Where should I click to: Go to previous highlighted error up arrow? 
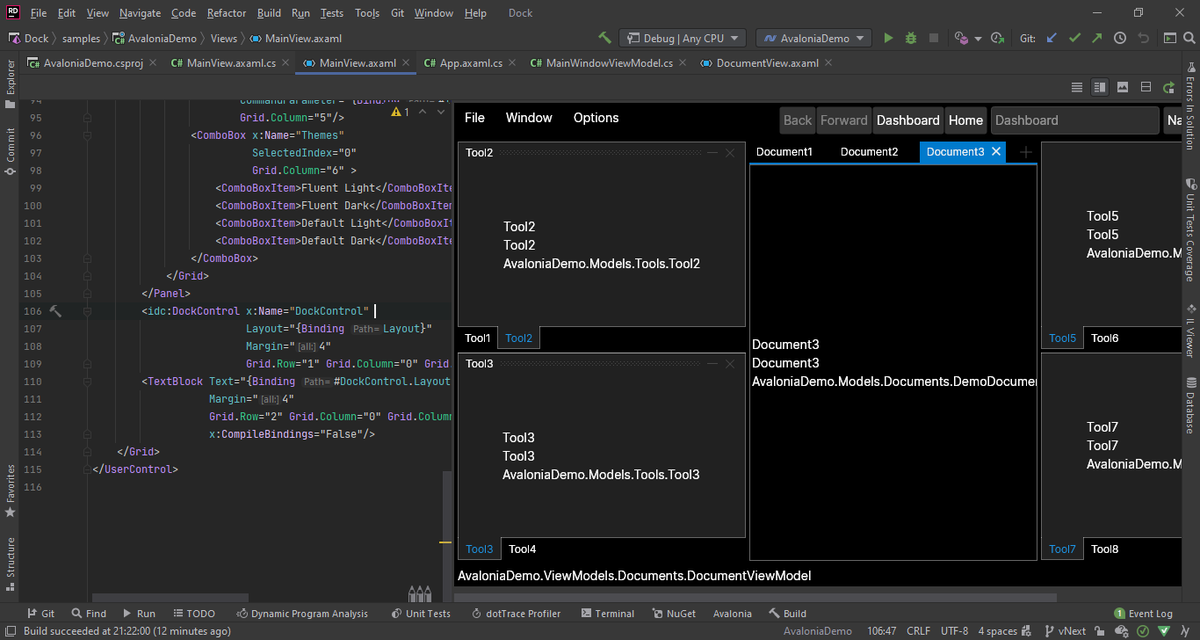tap(423, 112)
